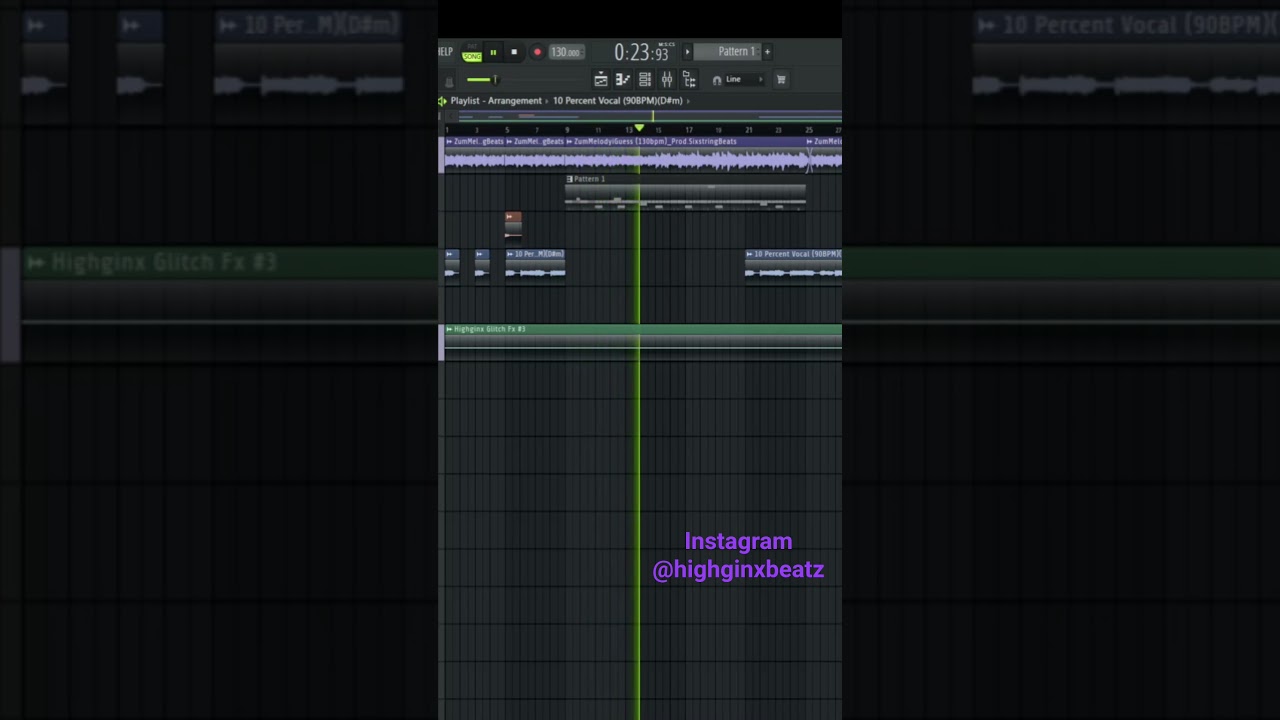Click the 0:23:93 time display

(x=642, y=52)
